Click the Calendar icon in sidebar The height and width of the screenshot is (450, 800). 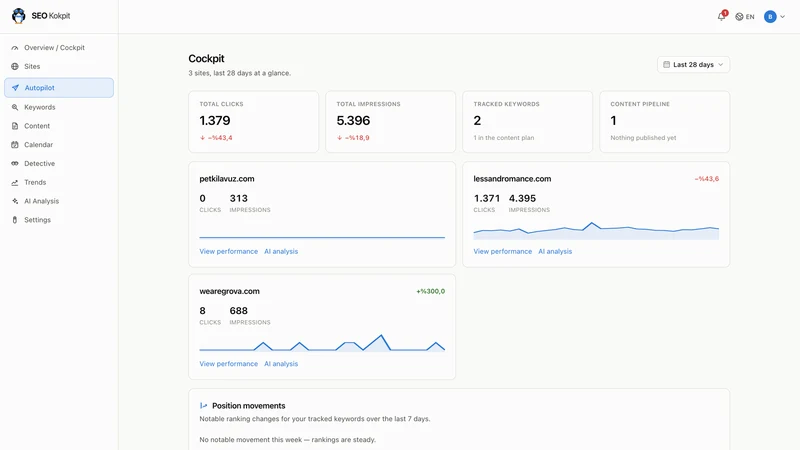[15, 145]
